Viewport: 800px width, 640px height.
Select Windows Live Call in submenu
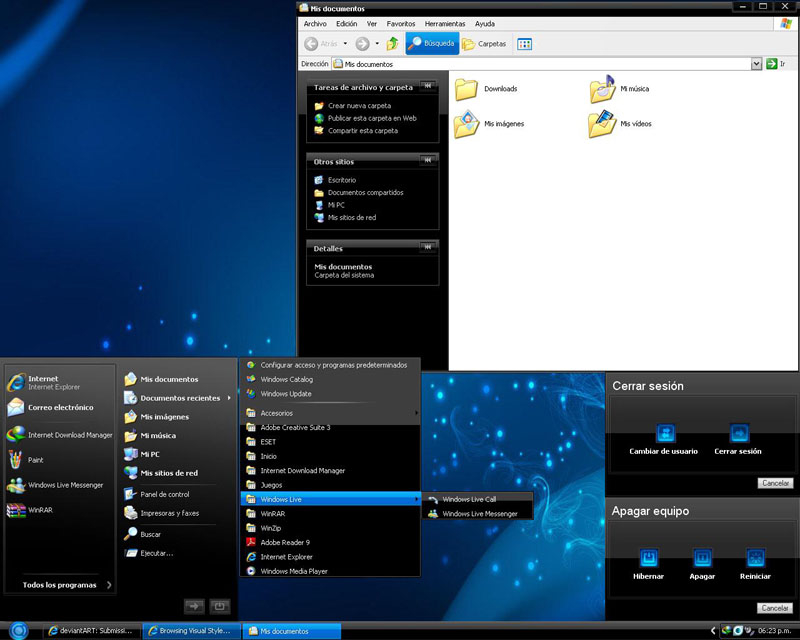pos(478,499)
